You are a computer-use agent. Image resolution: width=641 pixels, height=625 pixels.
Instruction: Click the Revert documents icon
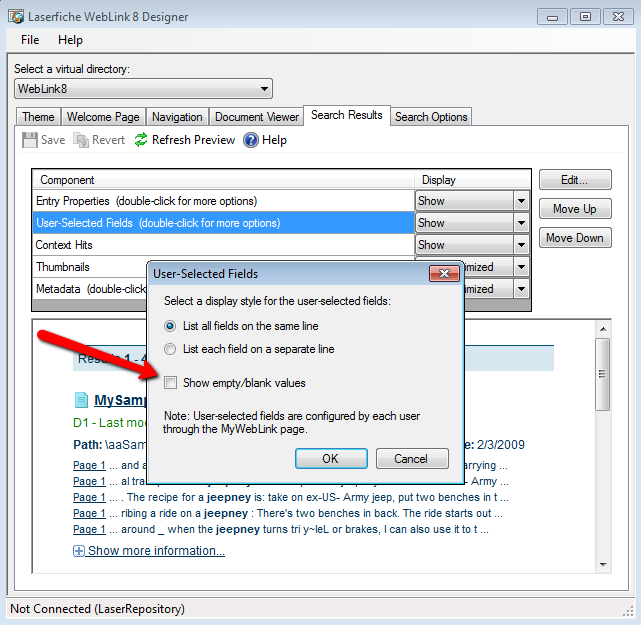(x=81, y=140)
